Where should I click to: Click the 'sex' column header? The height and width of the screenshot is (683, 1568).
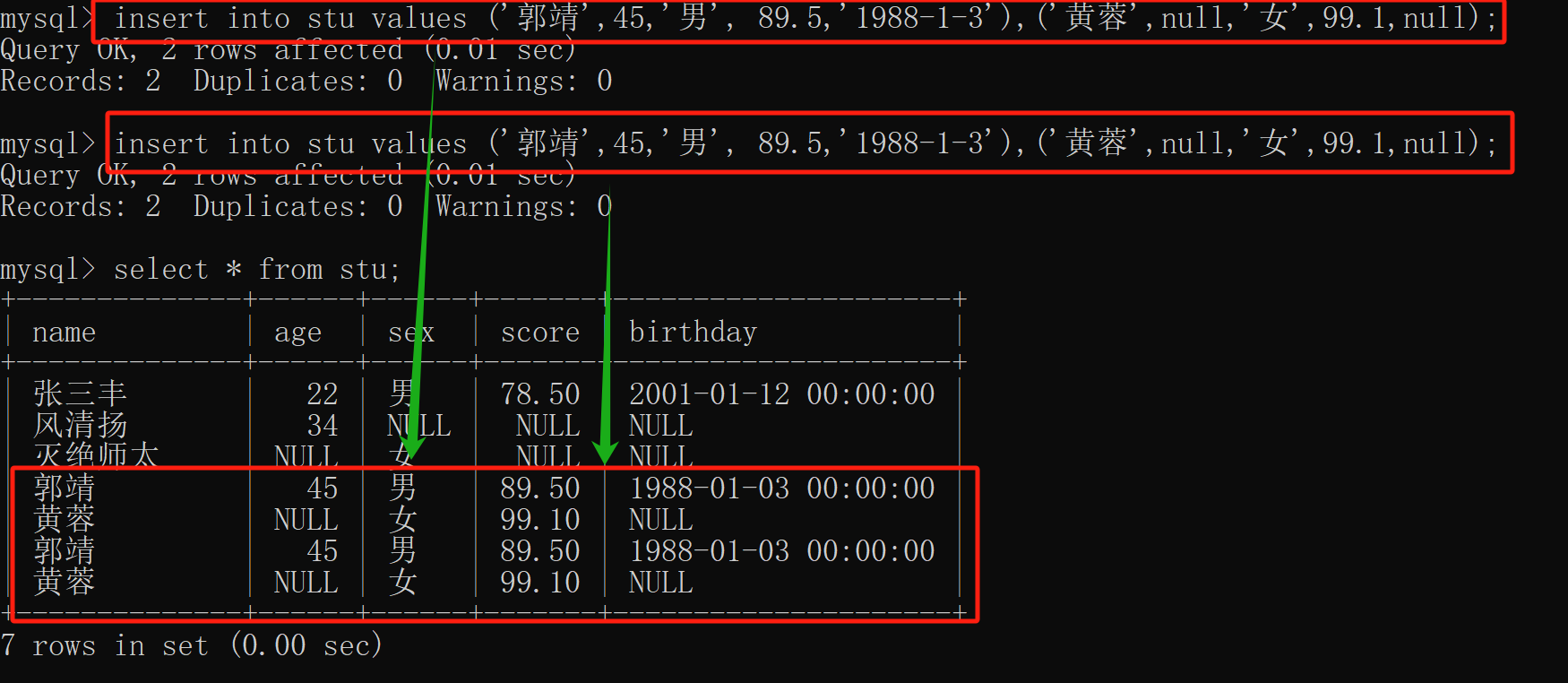pos(411,333)
